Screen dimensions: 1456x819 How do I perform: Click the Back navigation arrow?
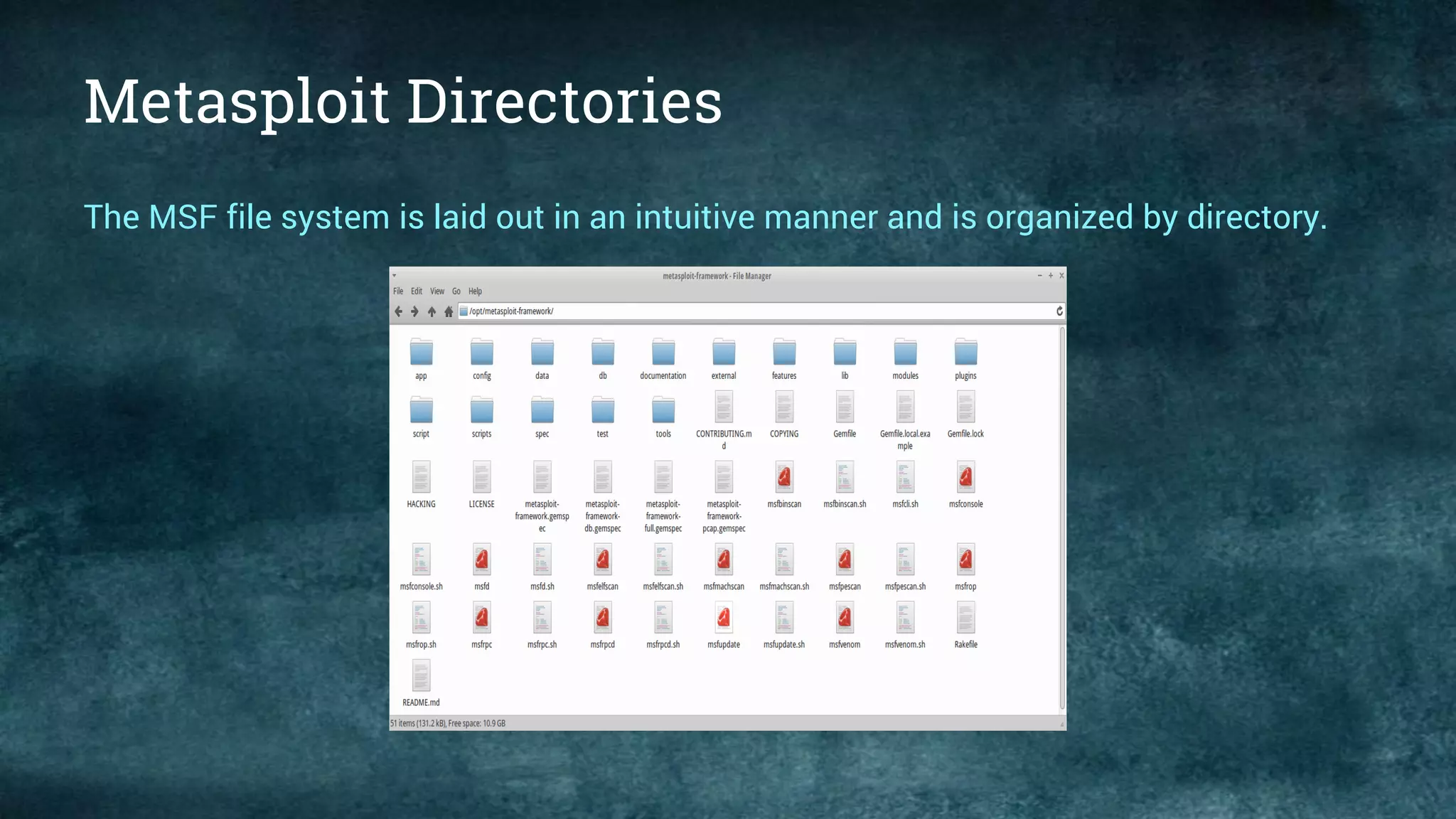tap(398, 311)
